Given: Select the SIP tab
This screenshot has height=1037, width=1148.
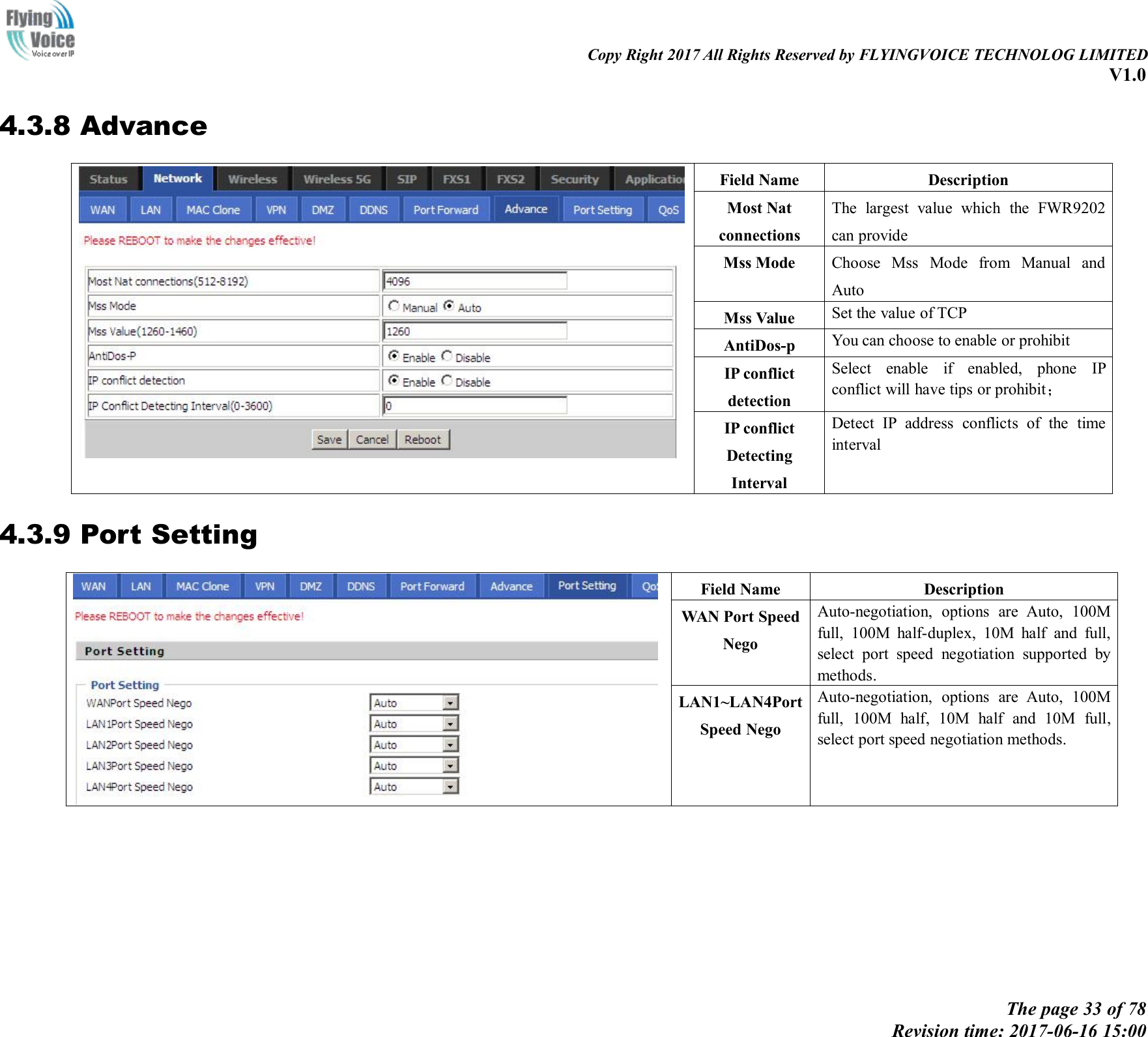Looking at the screenshot, I should (407, 179).
